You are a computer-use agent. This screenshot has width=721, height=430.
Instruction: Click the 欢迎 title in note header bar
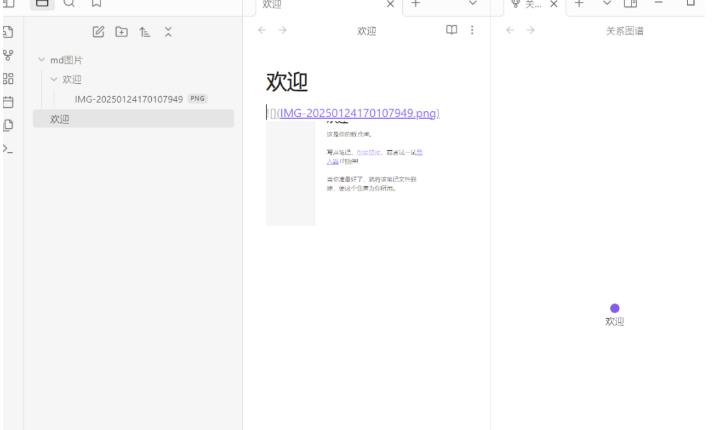366,31
